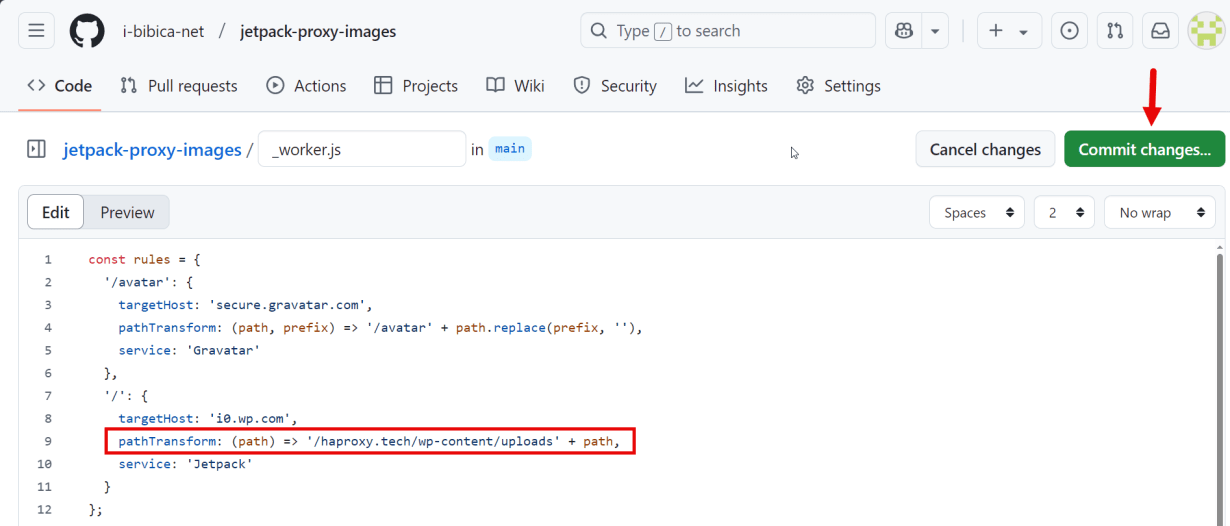Open the jetpack-proxy-images breadcrumb link
Image resolution: width=1230 pixels, height=526 pixels.
coord(152,149)
